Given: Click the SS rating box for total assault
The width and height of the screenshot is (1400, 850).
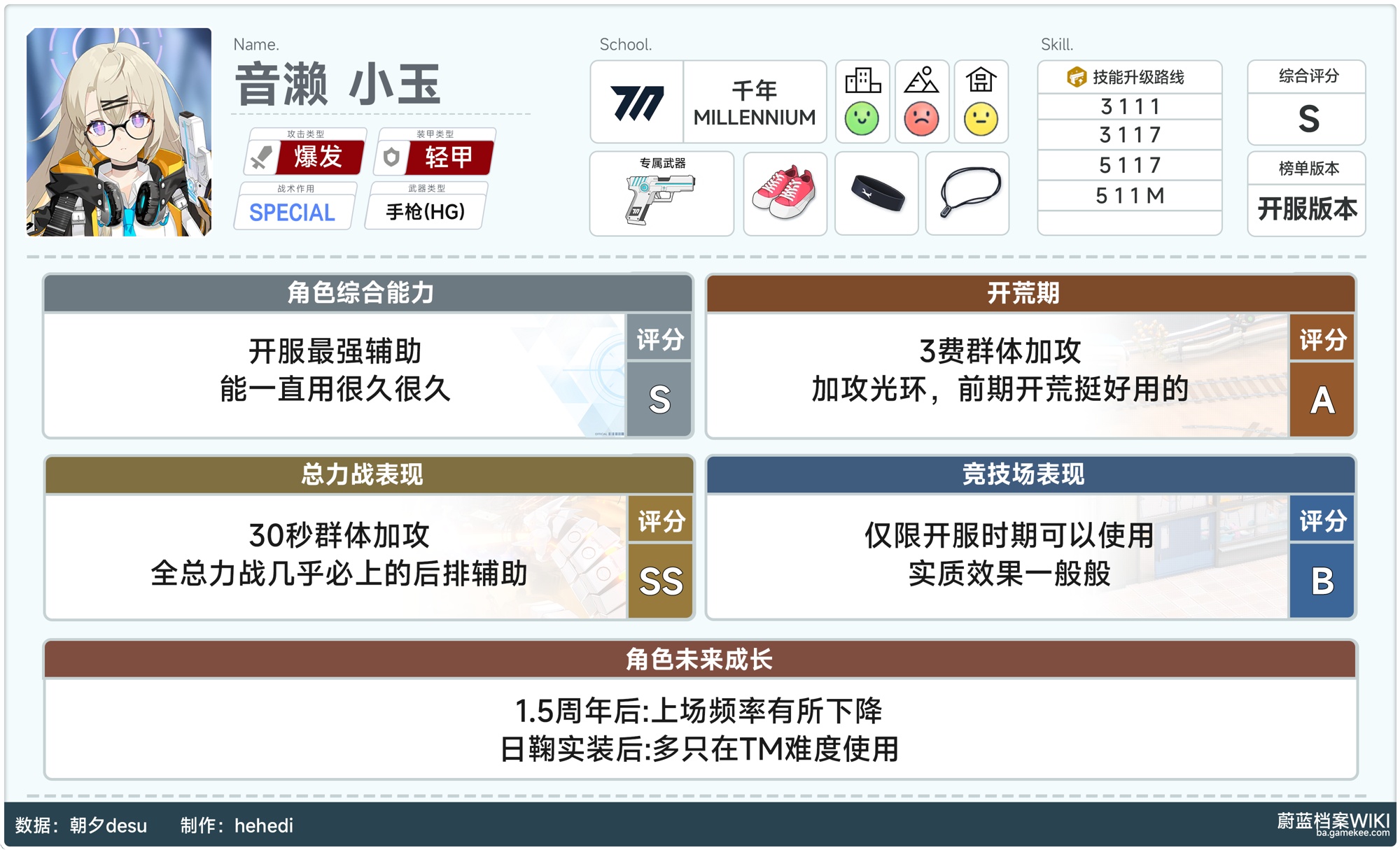Looking at the screenshot, I should tap(660, 581).
